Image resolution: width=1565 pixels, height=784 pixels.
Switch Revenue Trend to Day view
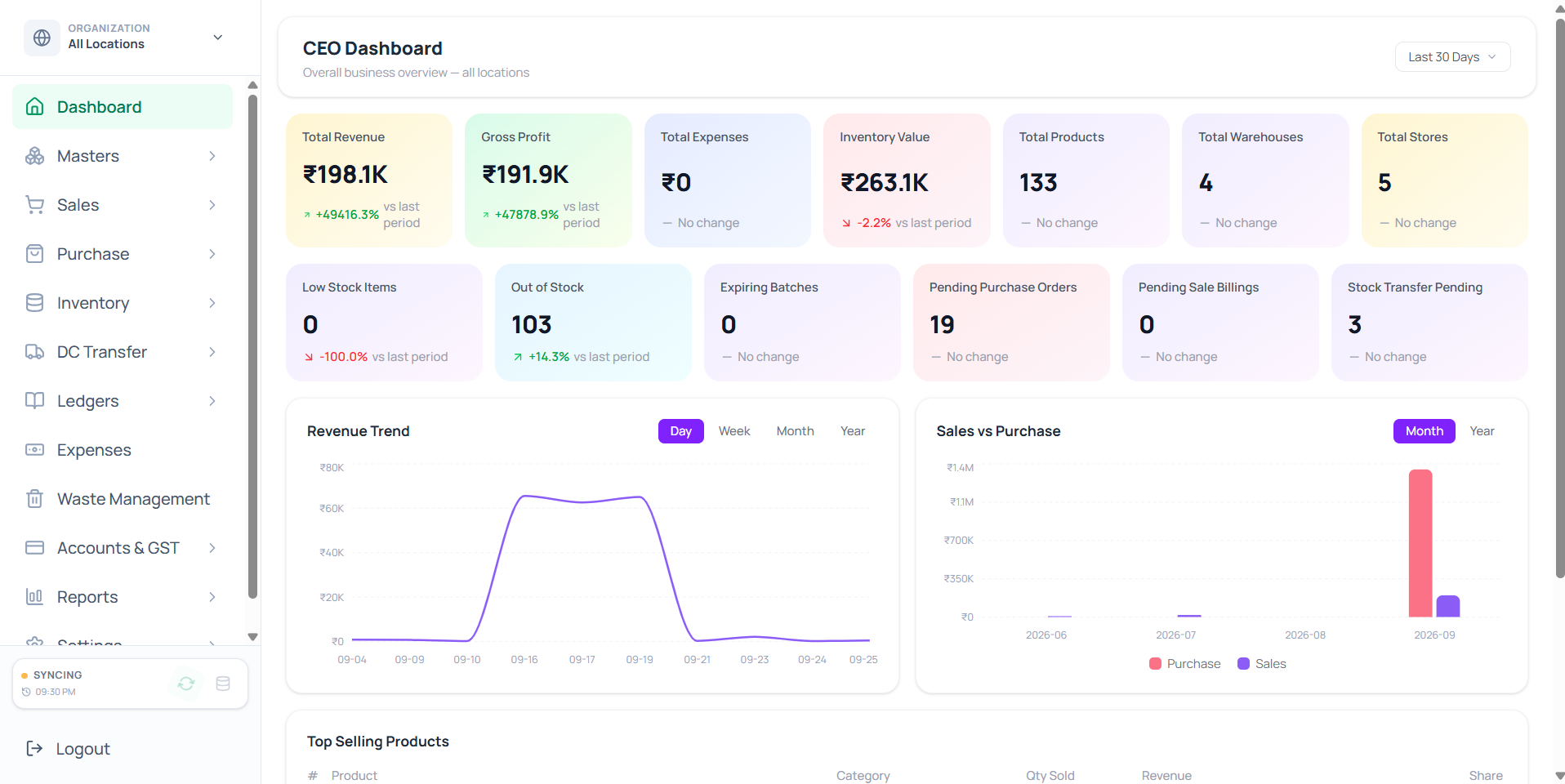coord(680,431)
